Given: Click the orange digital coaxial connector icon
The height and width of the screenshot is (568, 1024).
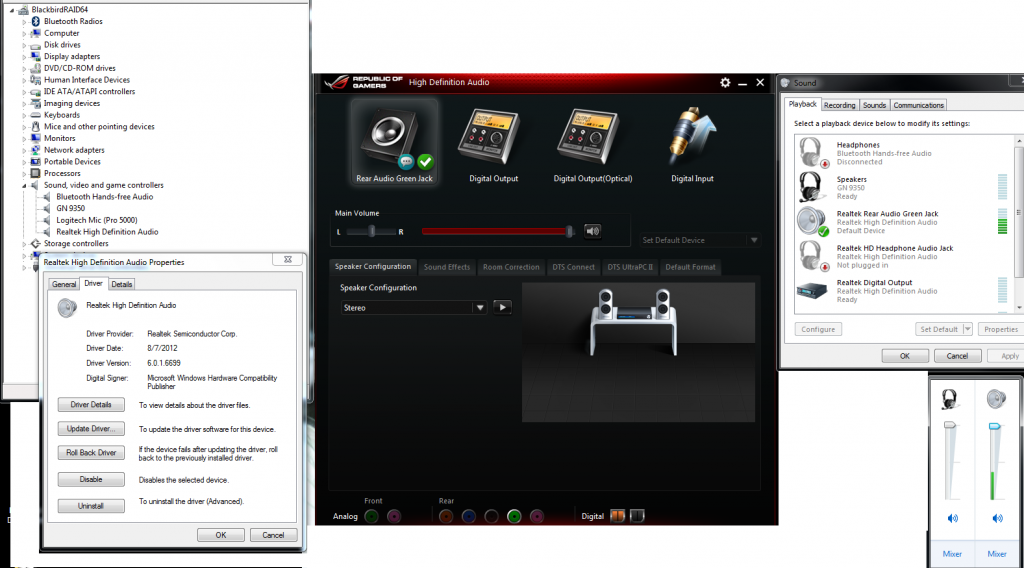Looking at the screenshot, I should (617, 516).
